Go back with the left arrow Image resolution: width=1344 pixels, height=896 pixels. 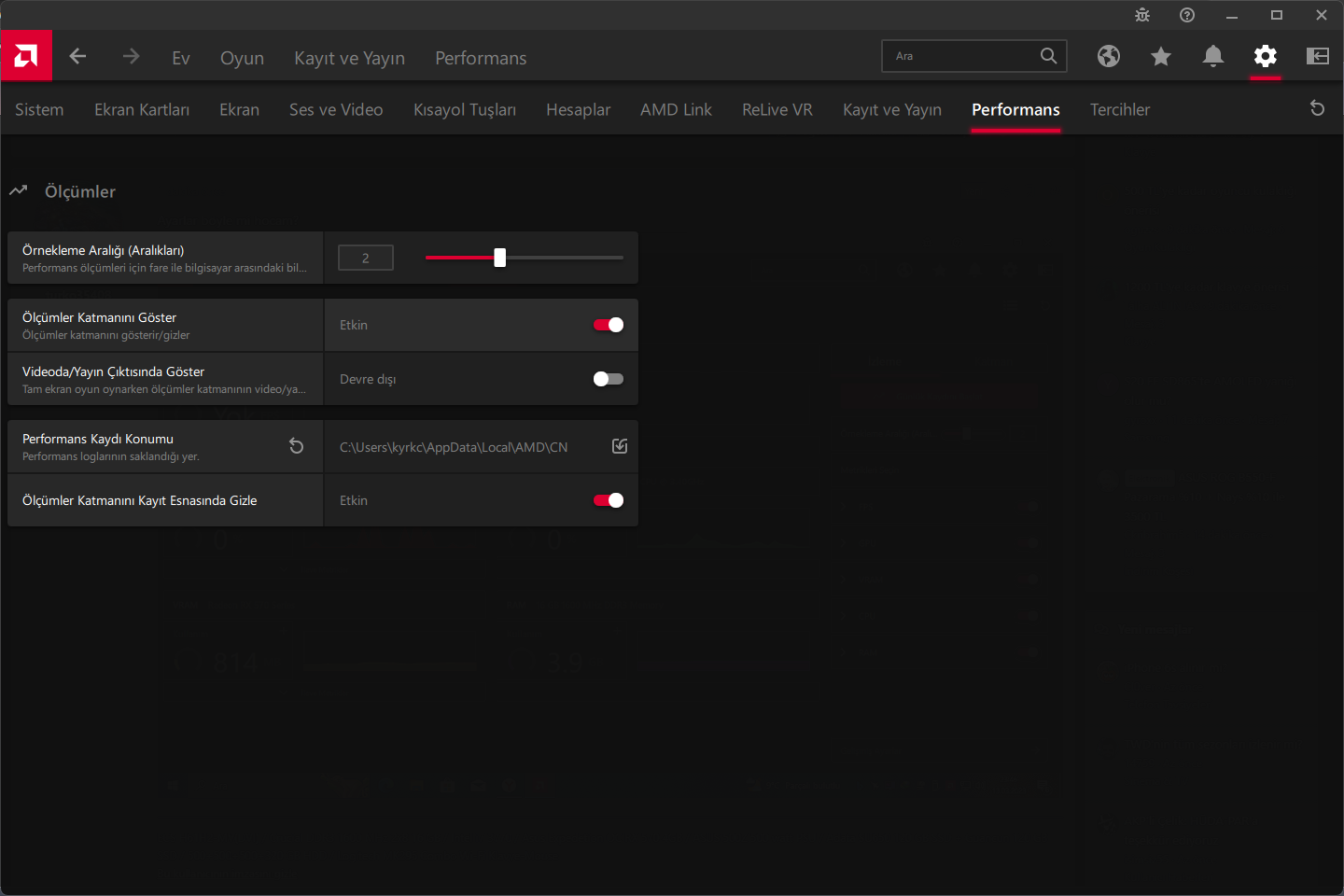(x=77, y=56)
